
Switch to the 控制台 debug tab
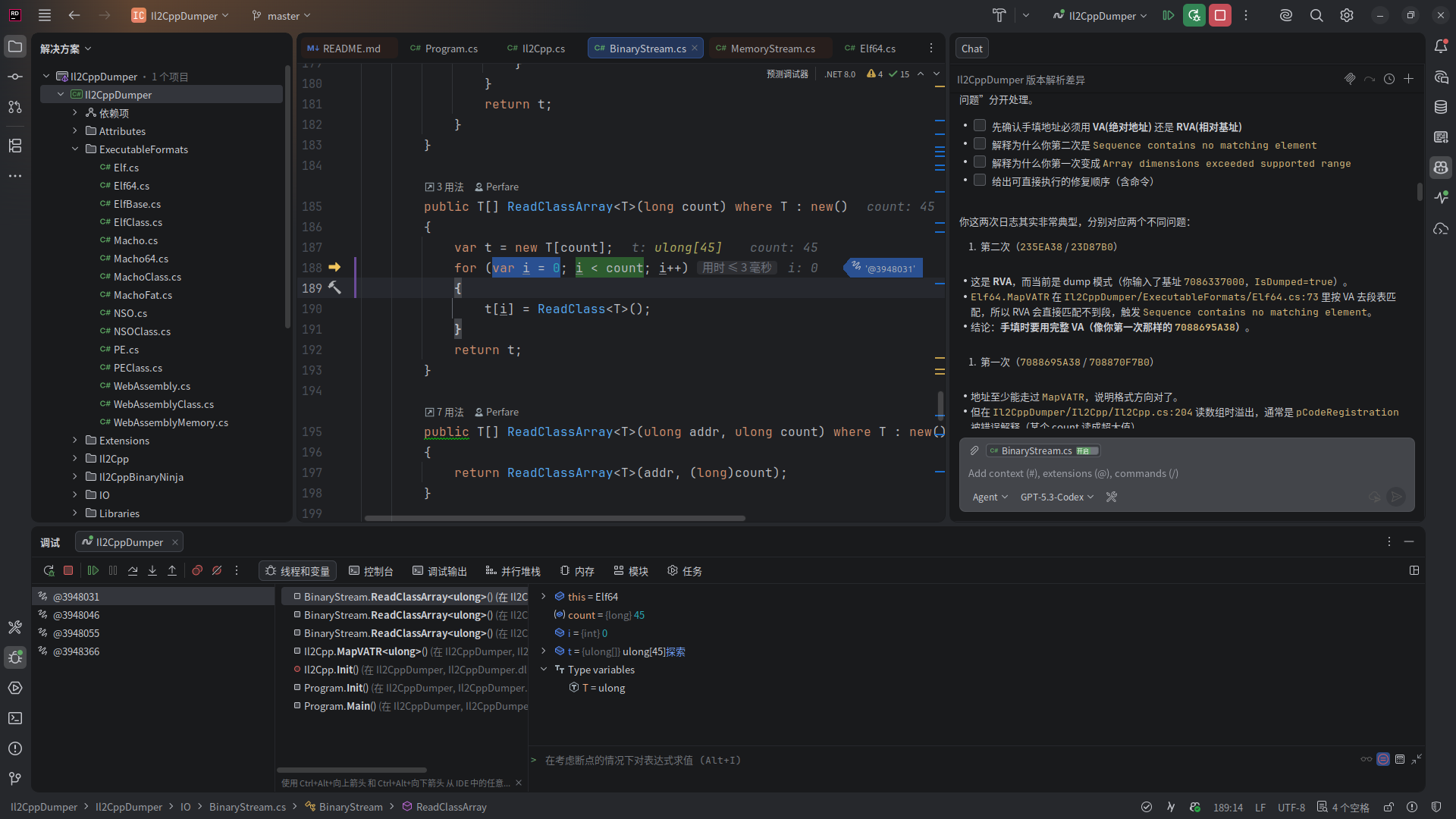[371, 571]
